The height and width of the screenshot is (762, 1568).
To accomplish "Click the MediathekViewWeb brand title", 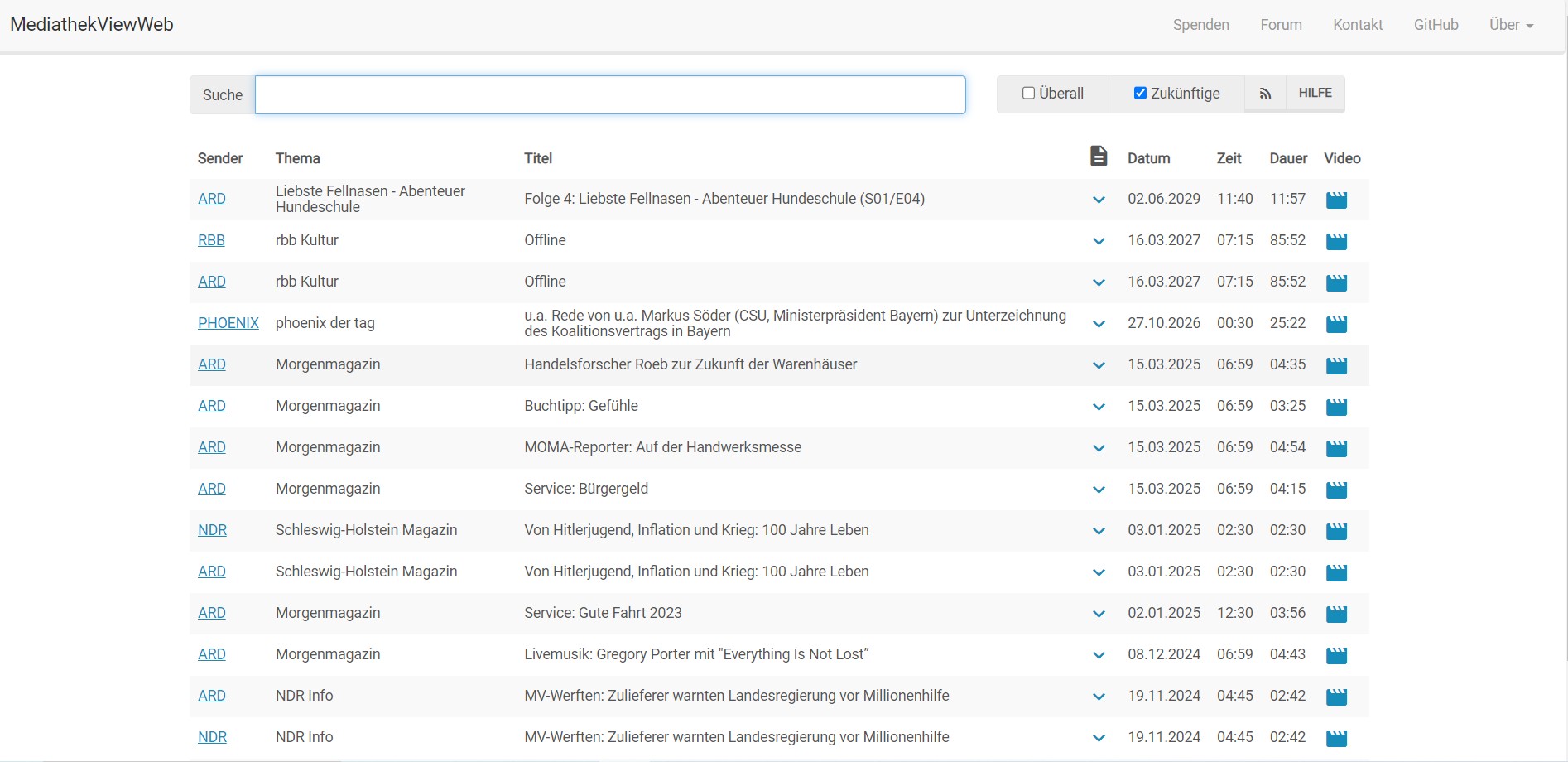I will [92, 24].
